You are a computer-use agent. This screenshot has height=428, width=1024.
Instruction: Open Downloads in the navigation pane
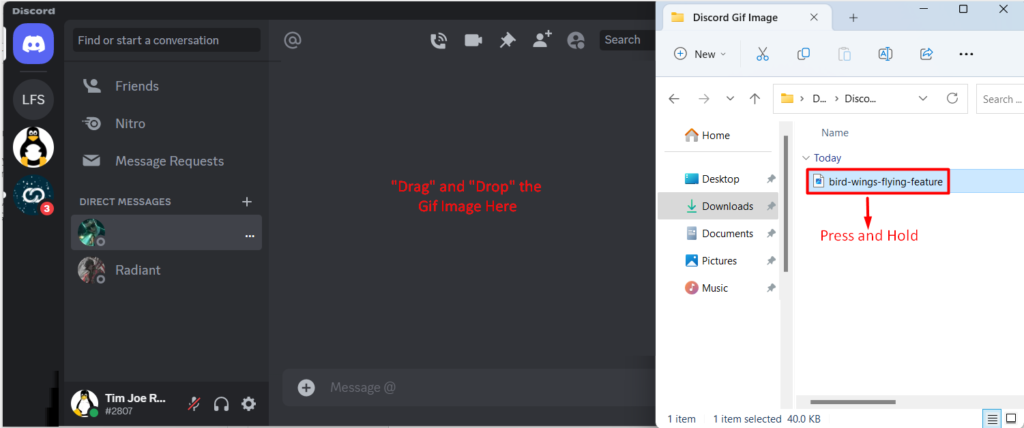point(719,206)
